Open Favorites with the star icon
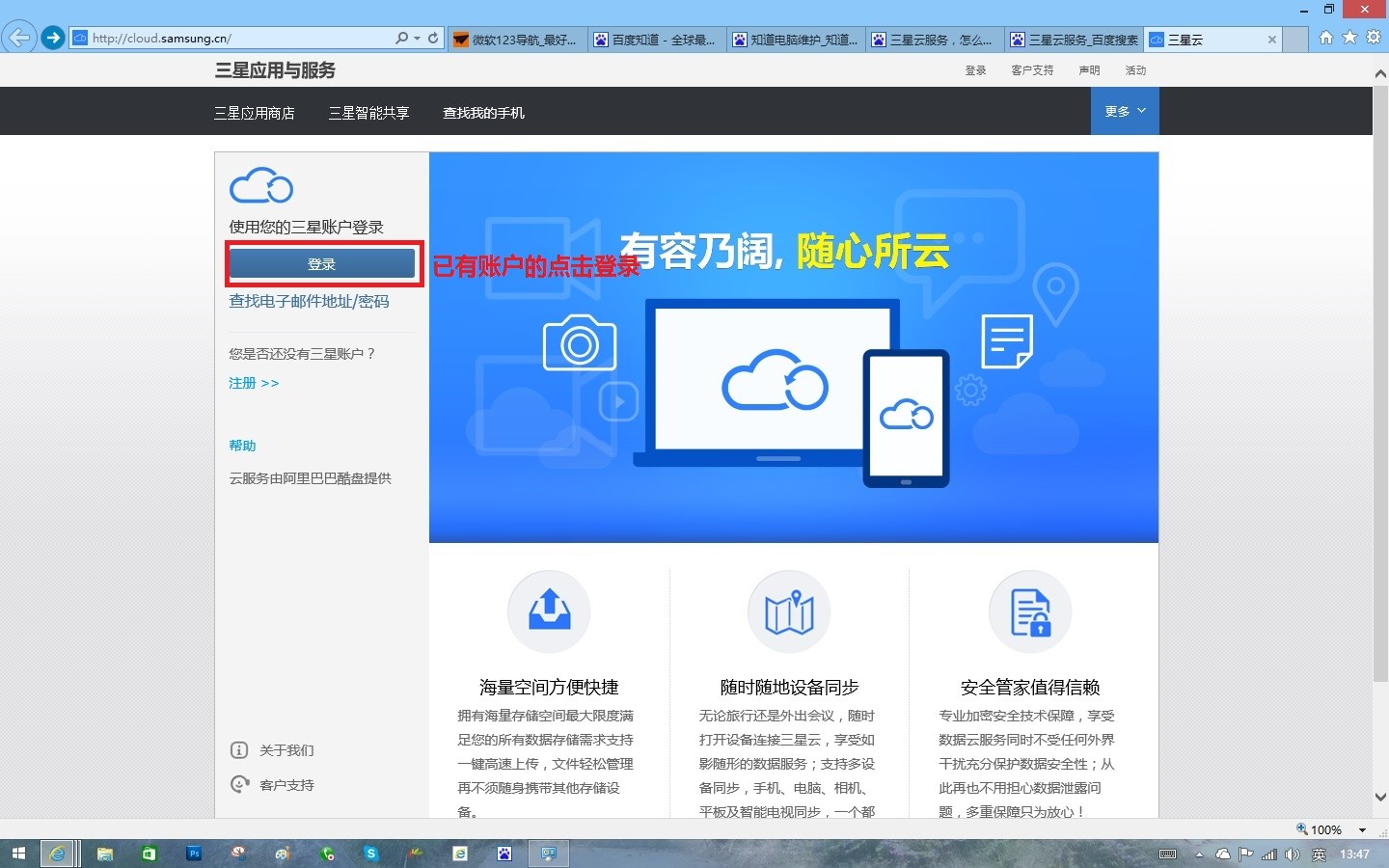Viewport: 1389px width, 868px height. point(1349,38)
